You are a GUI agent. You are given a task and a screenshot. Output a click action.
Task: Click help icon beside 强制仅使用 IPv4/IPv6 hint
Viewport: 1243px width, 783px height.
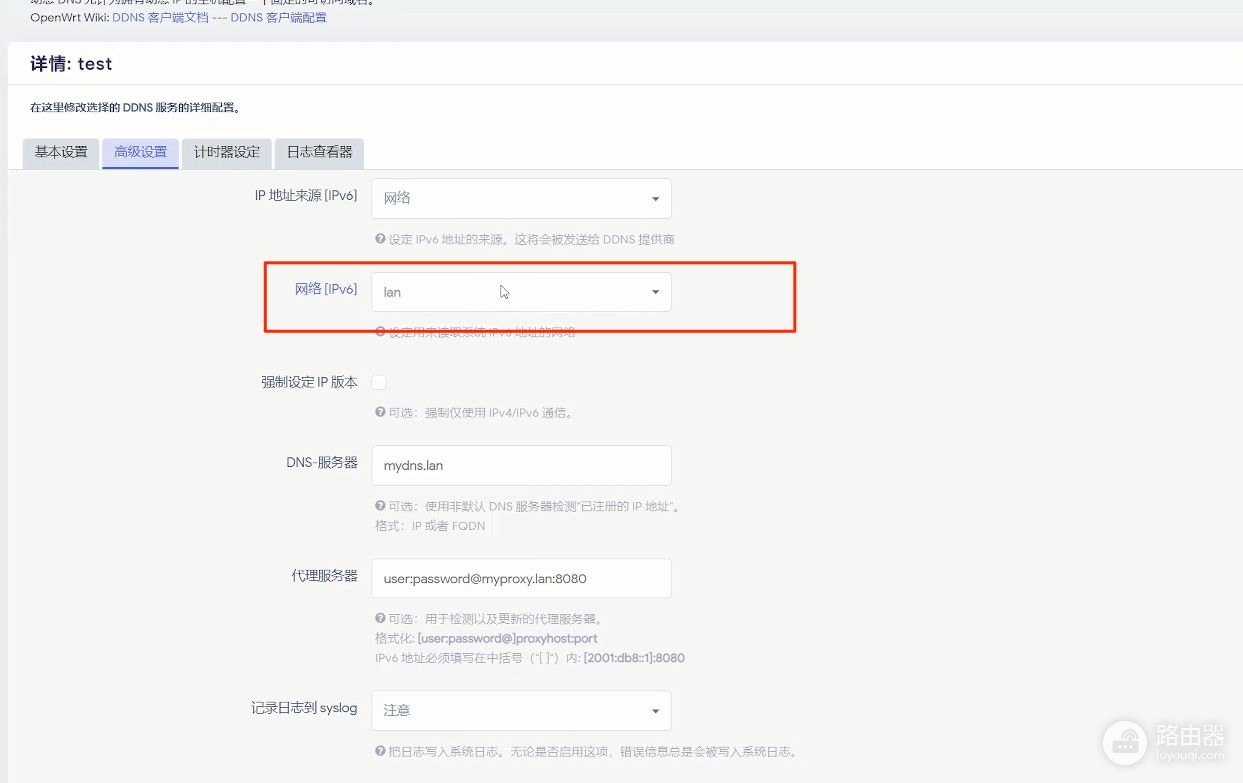pyautogui.click(x=380, y=412)
